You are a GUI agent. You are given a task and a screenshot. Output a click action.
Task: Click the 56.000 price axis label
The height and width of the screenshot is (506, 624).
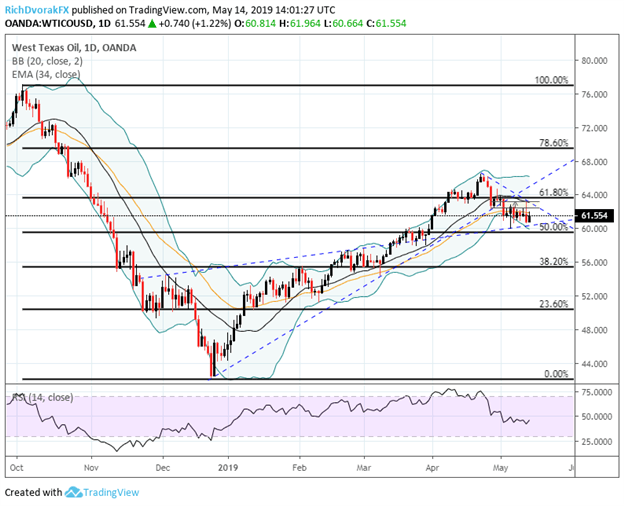point(594,263)
